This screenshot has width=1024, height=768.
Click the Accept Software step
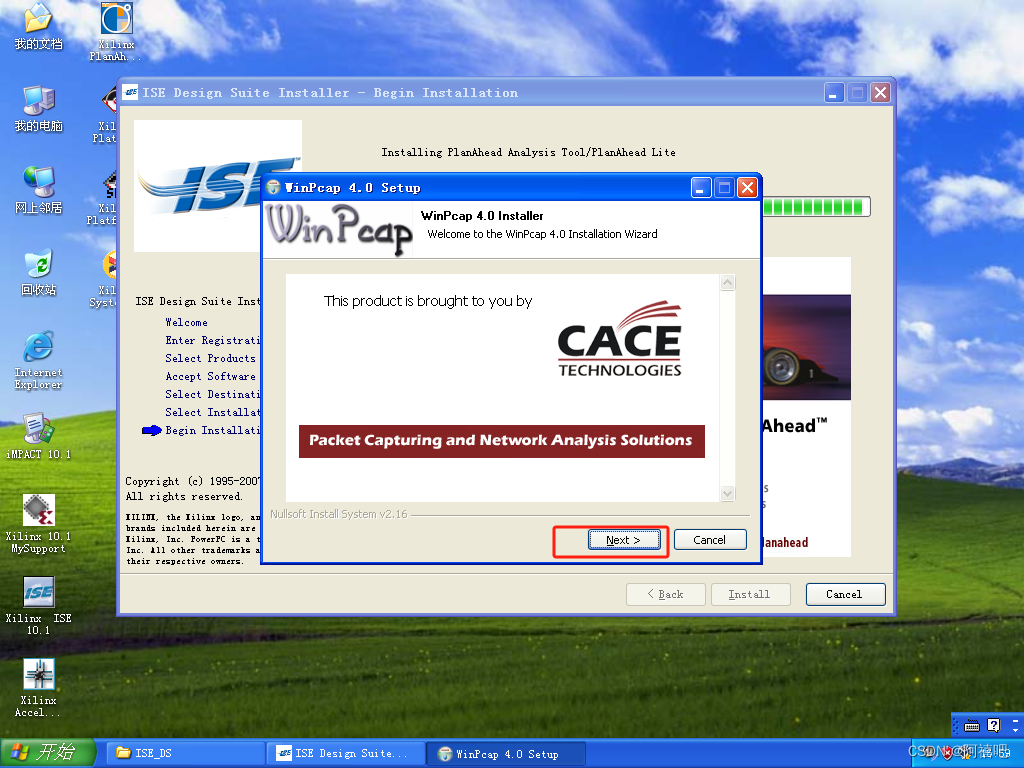(x=210, y=377)
